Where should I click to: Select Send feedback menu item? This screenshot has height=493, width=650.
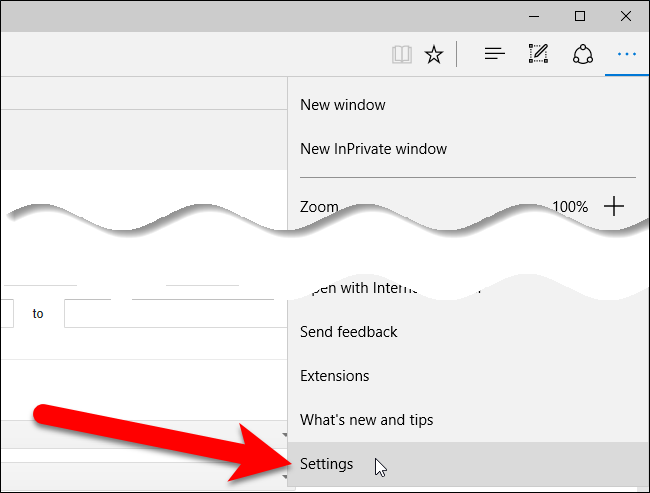pyautogui.click(x=468, y=332)
